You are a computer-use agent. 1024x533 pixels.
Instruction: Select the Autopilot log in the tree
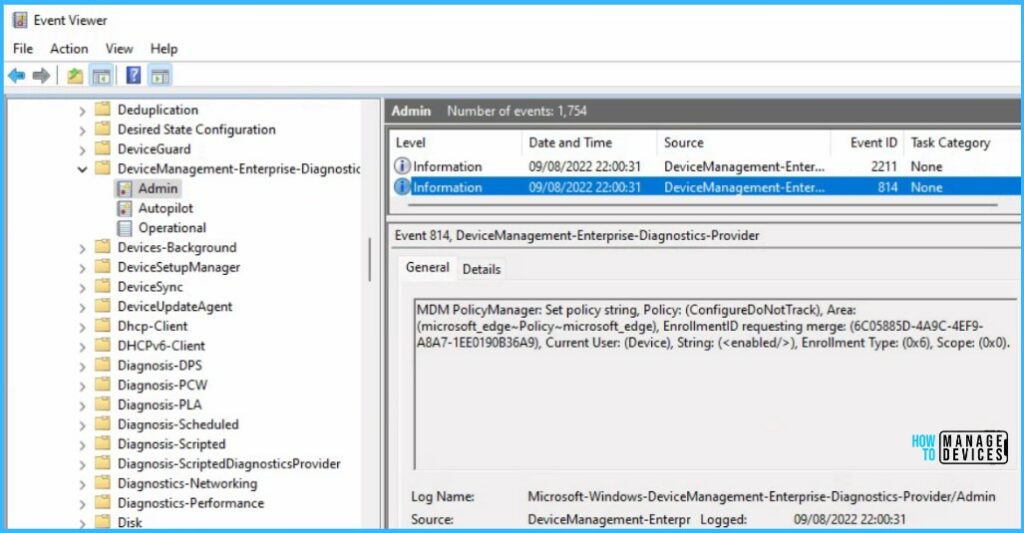[x=165, y=208]
